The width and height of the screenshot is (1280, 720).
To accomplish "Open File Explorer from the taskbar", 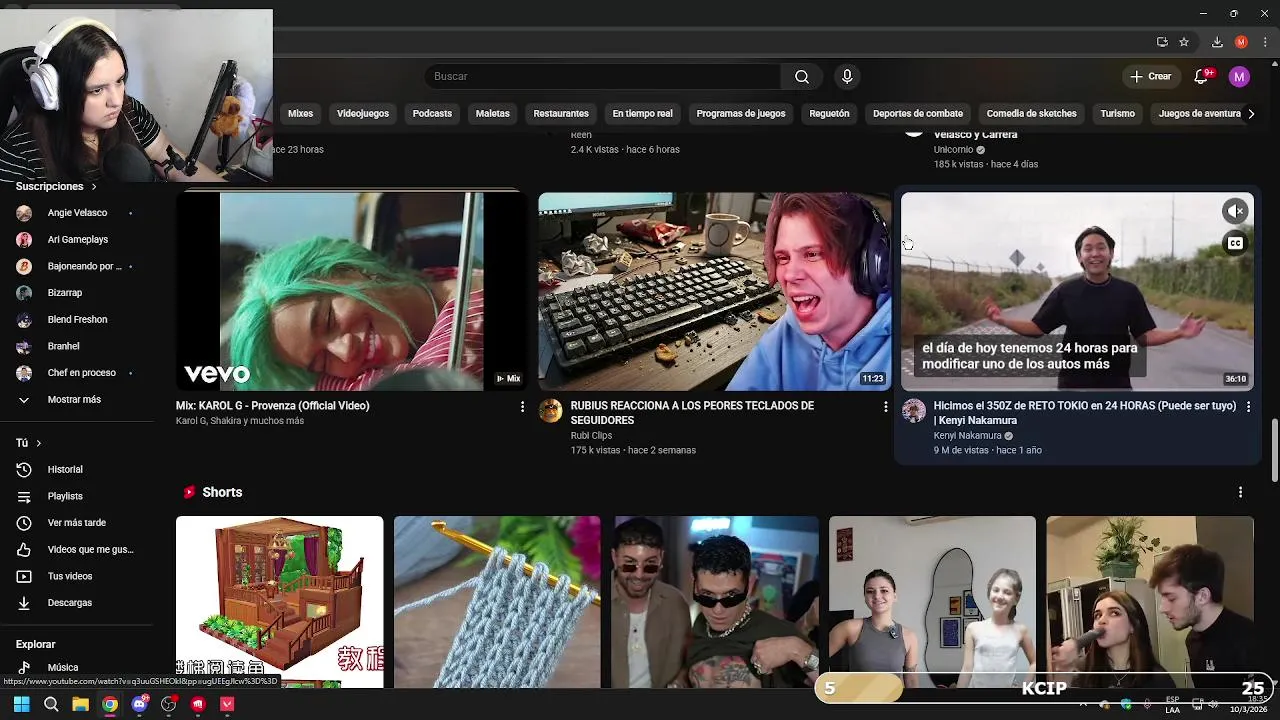I will pyautogui.click(x=80, y=704).
